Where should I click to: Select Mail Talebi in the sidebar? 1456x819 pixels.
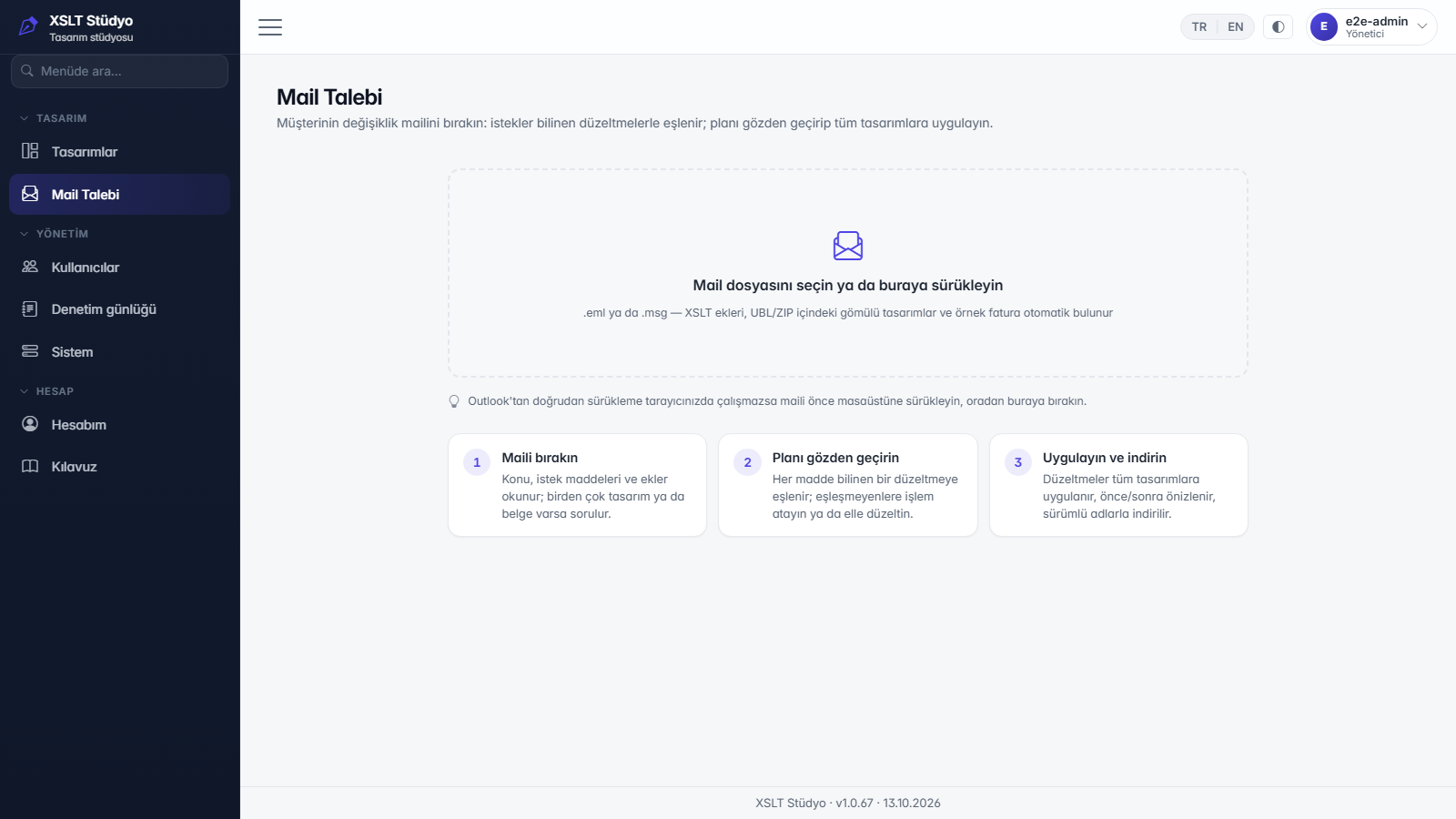pyautogui.click(x=120, y=195)
